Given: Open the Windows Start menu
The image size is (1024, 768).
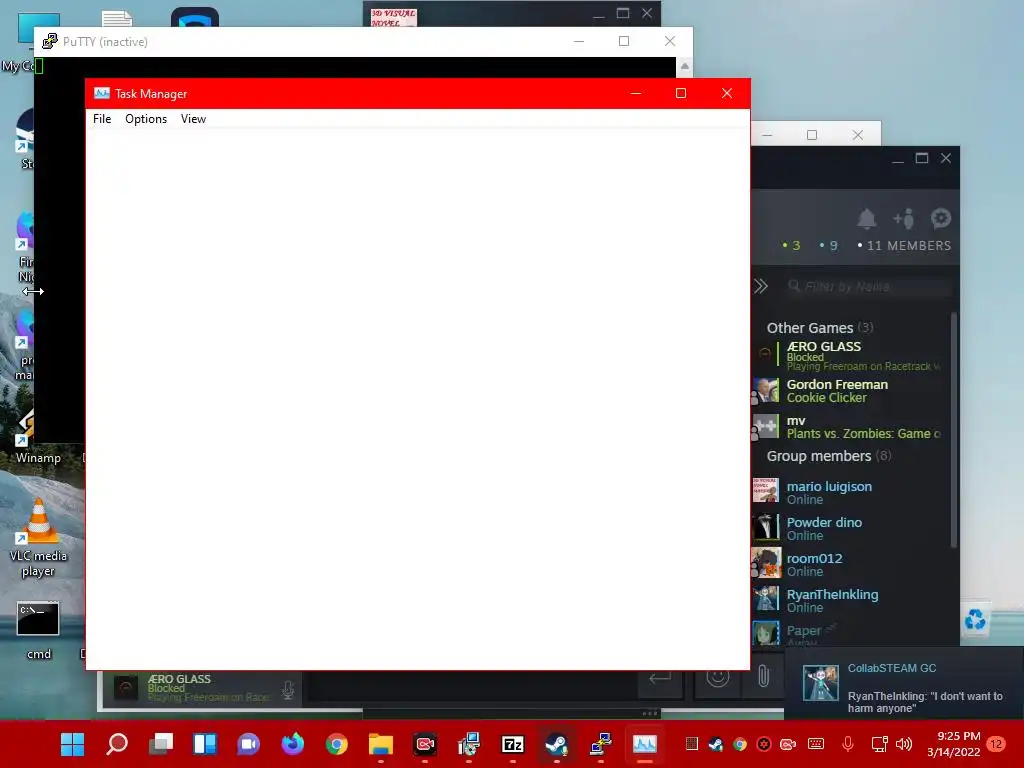Looking at the screenshot, I should coord(72,744).
